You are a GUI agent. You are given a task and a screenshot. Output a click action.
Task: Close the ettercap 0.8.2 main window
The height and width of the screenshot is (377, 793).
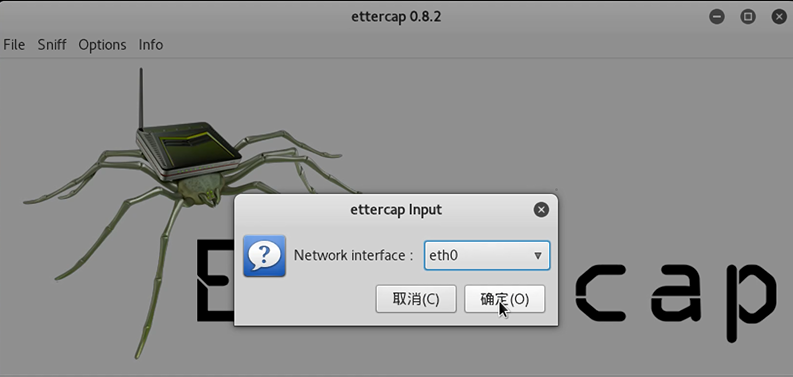pos(779,17)
